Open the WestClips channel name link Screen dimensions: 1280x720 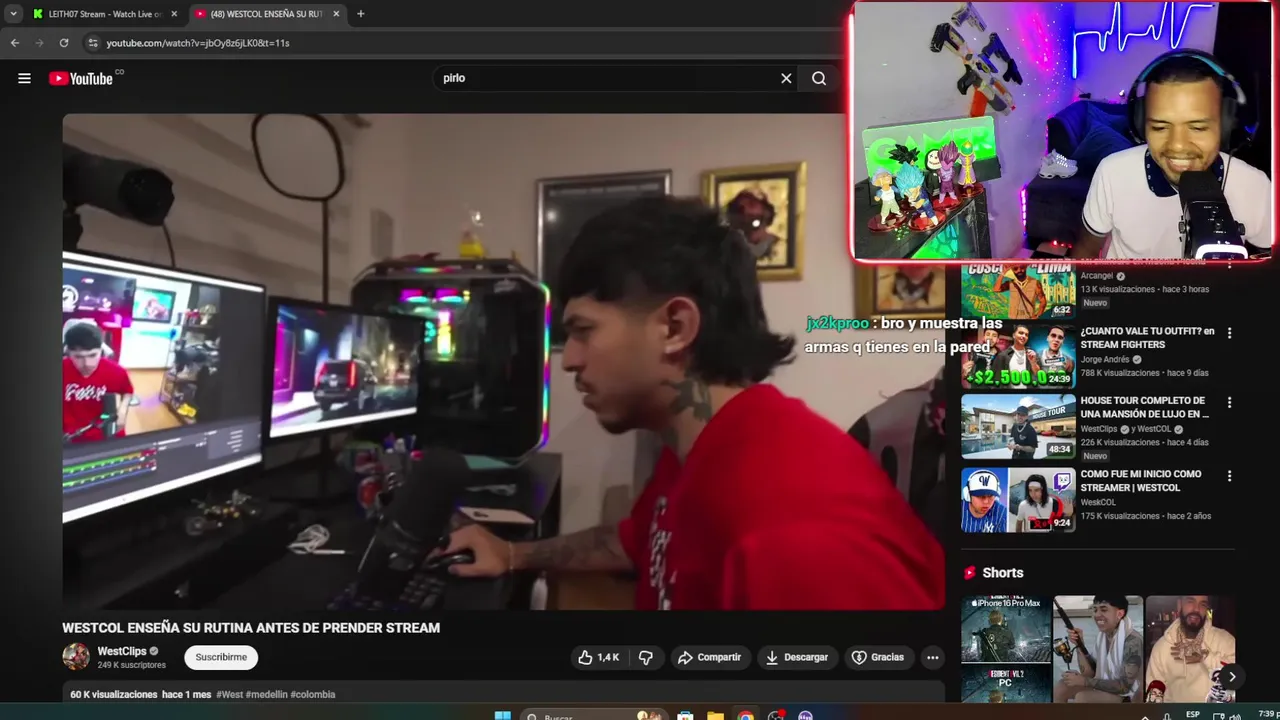point(122,651)
